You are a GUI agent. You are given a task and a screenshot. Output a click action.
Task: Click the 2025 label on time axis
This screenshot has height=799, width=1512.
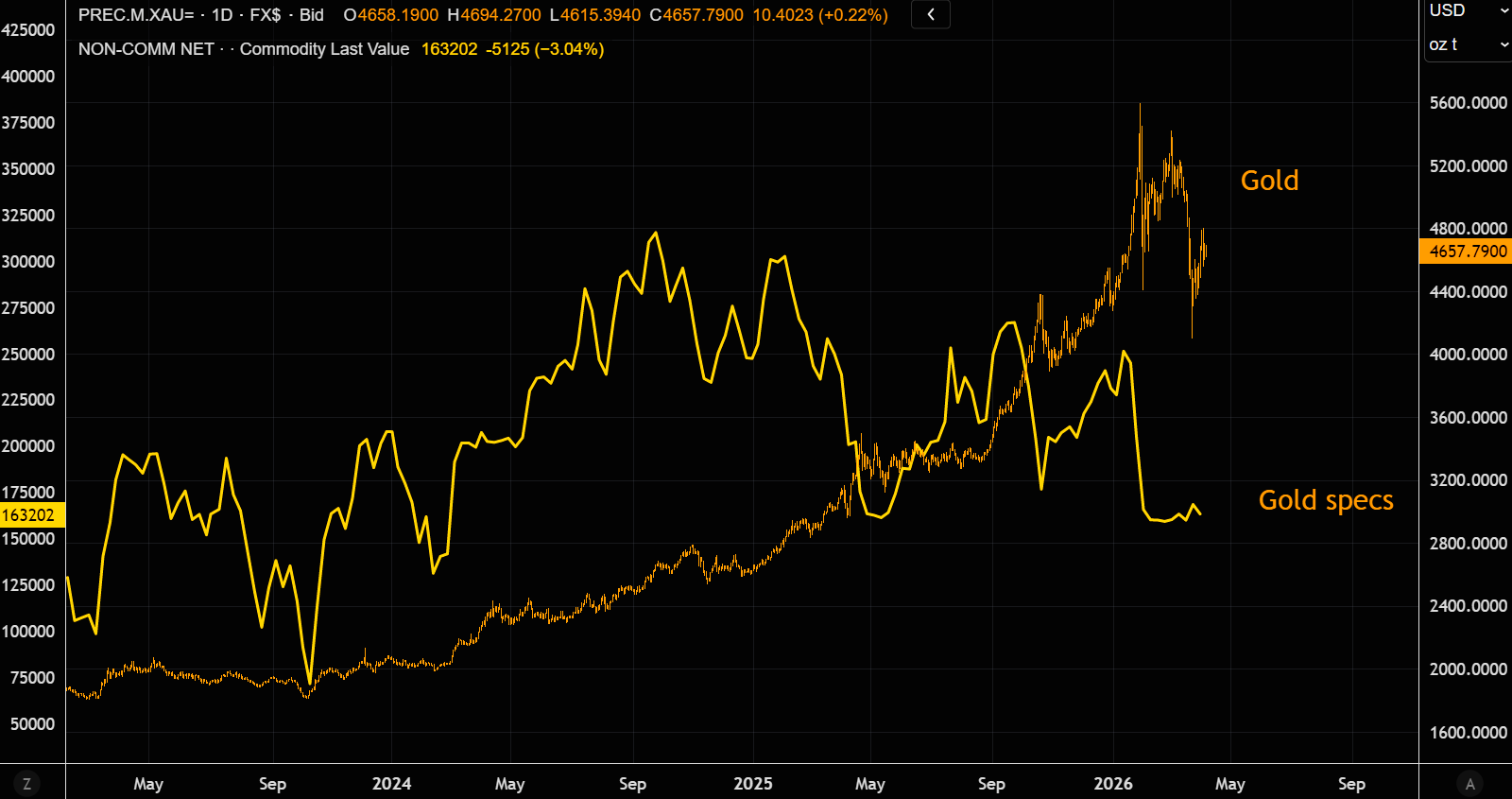tap(752, 784)
